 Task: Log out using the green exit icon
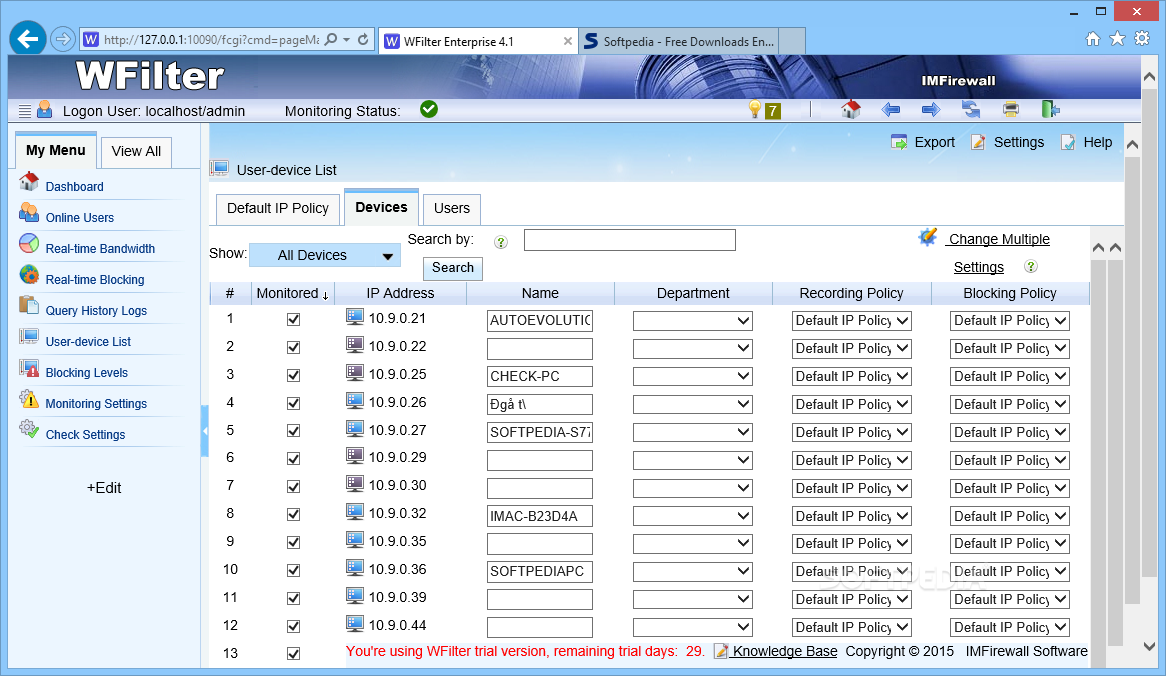(x=1050, y=109)
